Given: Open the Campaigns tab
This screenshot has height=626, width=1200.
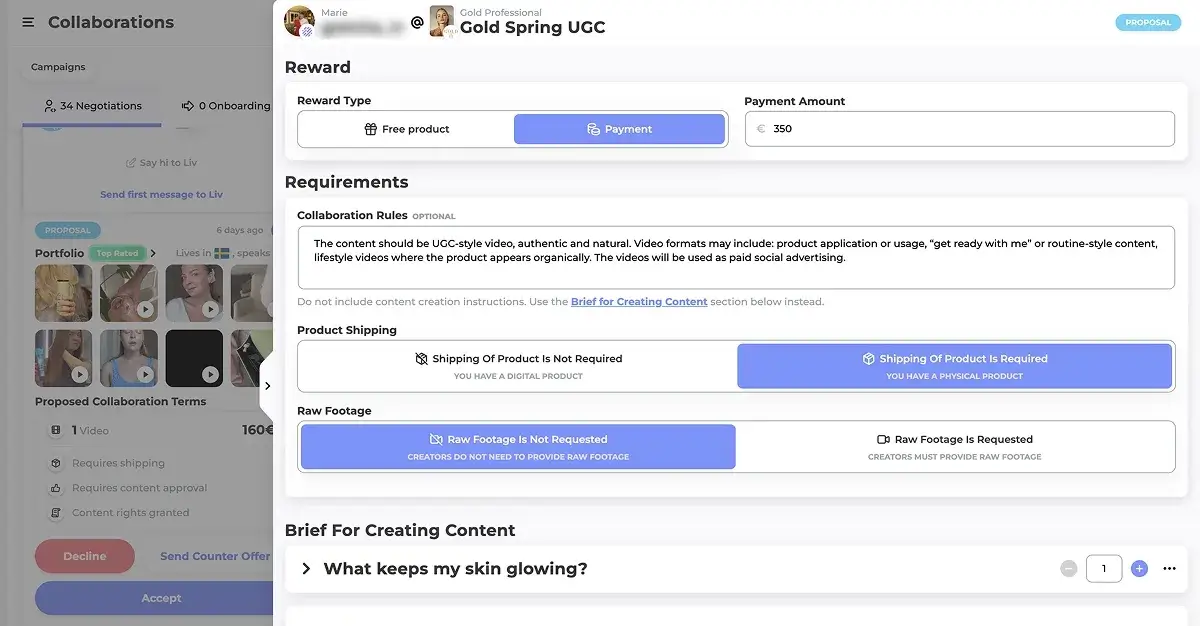Looking at the screenshot, I should point(57,66).
